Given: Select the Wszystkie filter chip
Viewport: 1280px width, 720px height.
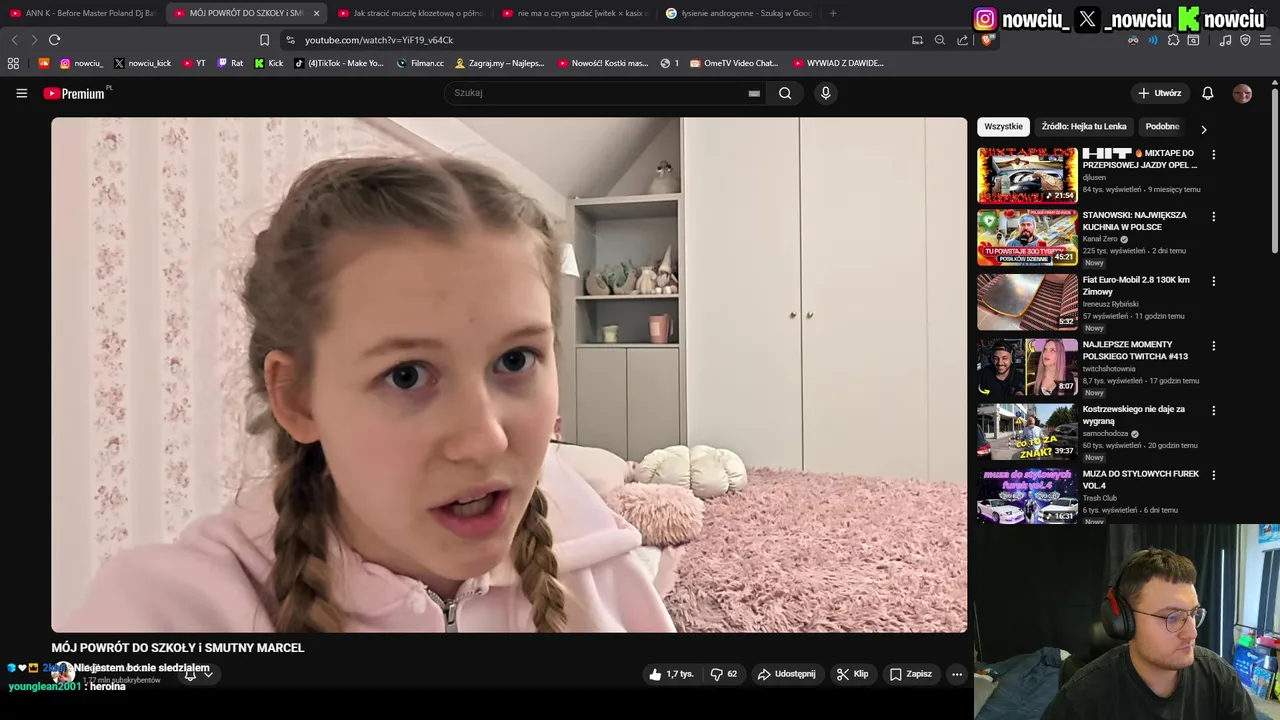Looking at the screenshot, I should click(x=1003, y=127).
